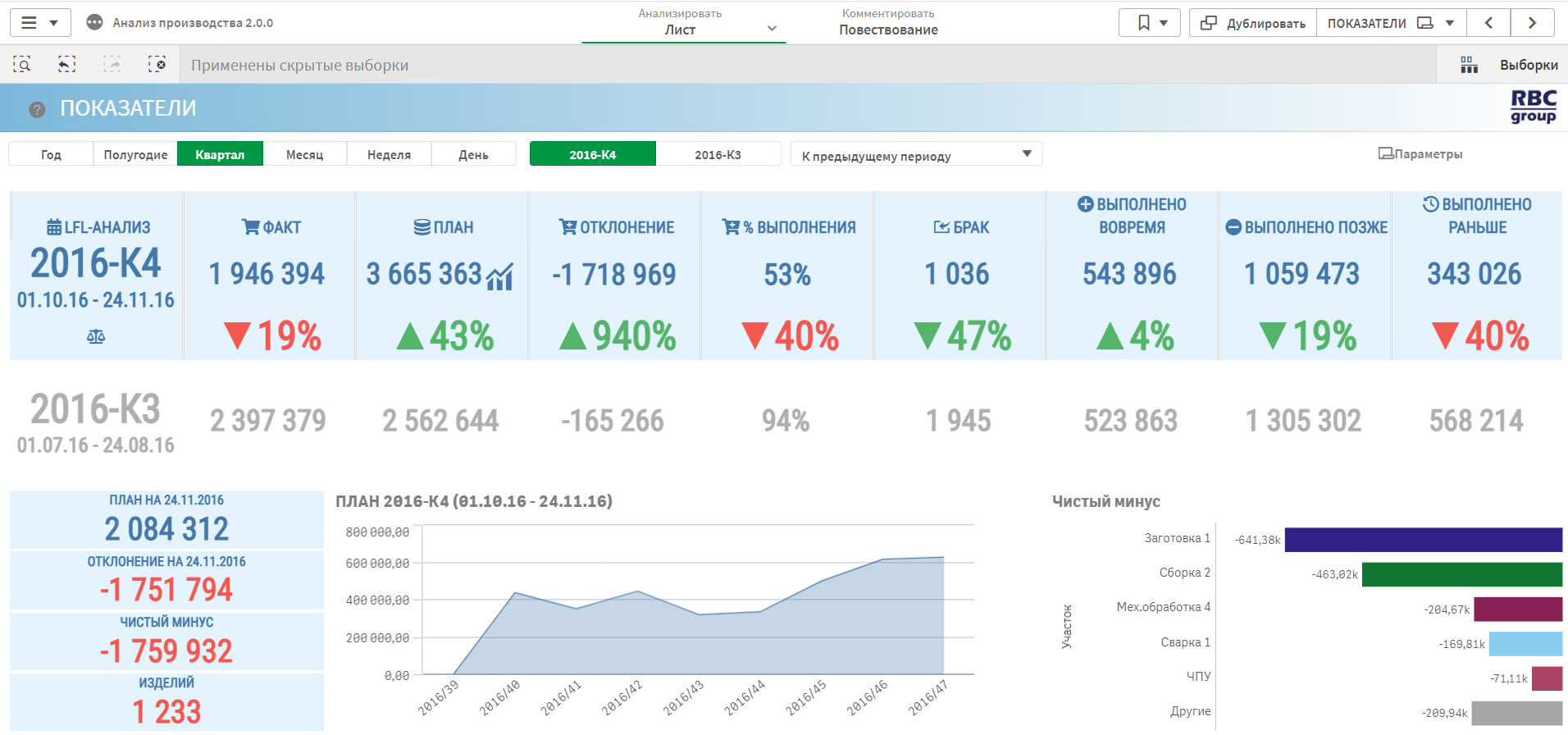Click the help question mark icon
Image resolution: width=1568 pixels, height=735 pixels.
37,109
